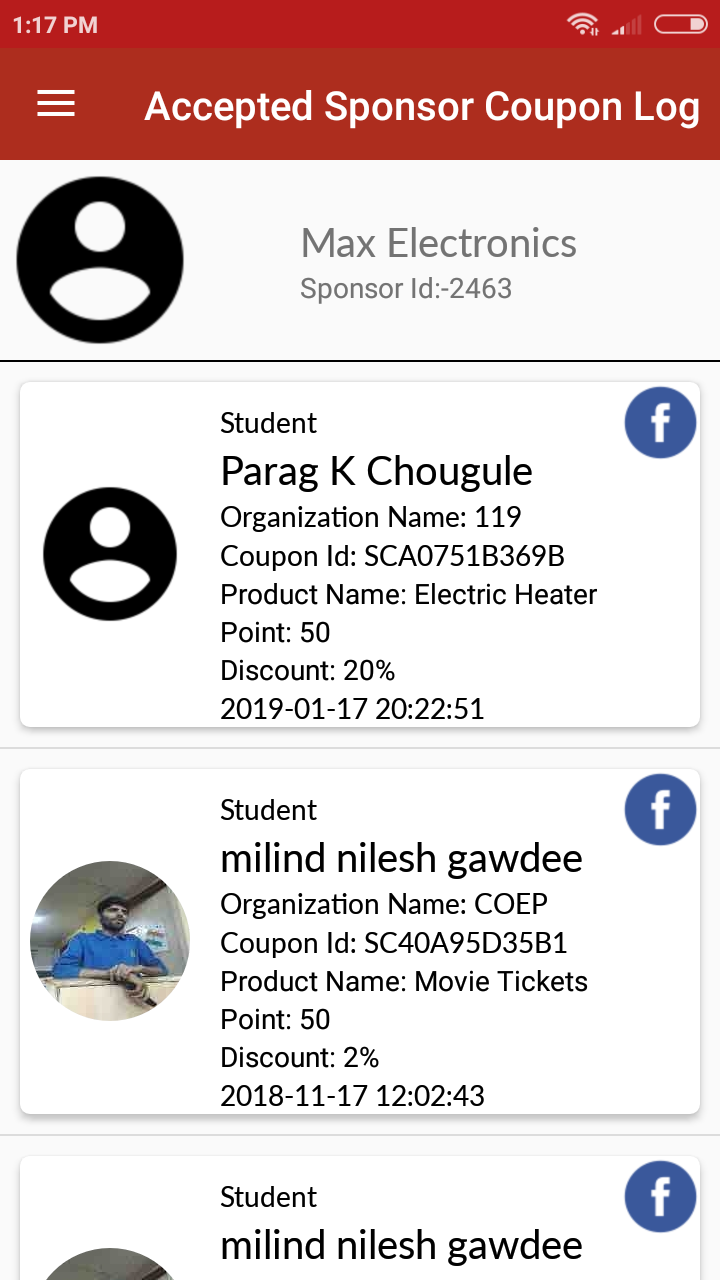Open milind nilesh gawdee's profile photo

110,940
